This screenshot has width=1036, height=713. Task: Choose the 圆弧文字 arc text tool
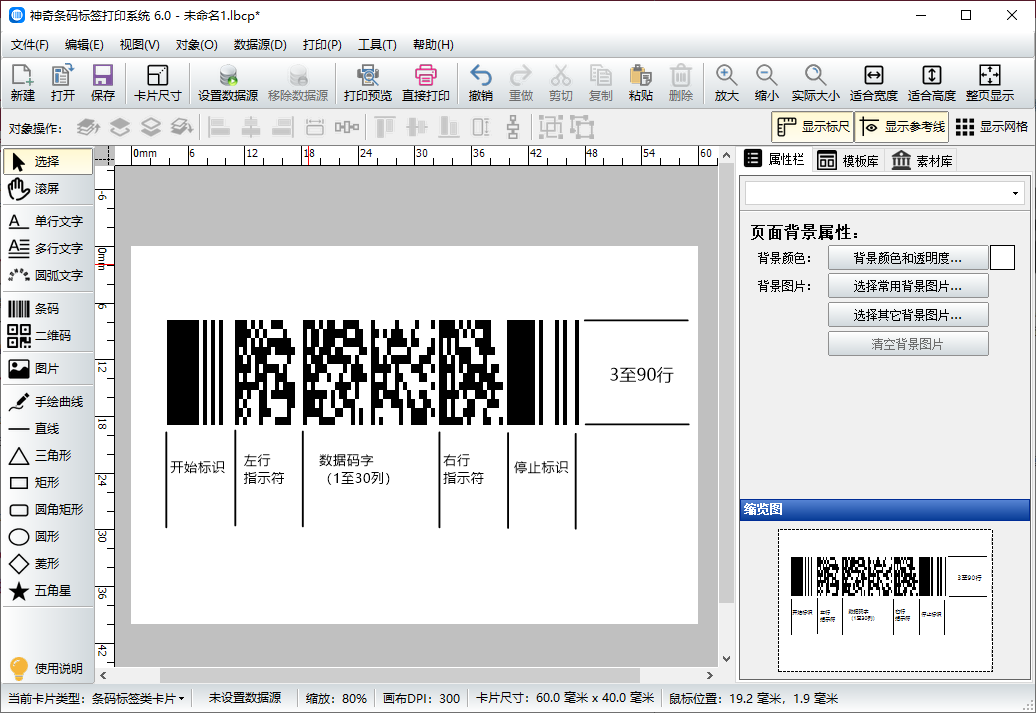point(48,276)
